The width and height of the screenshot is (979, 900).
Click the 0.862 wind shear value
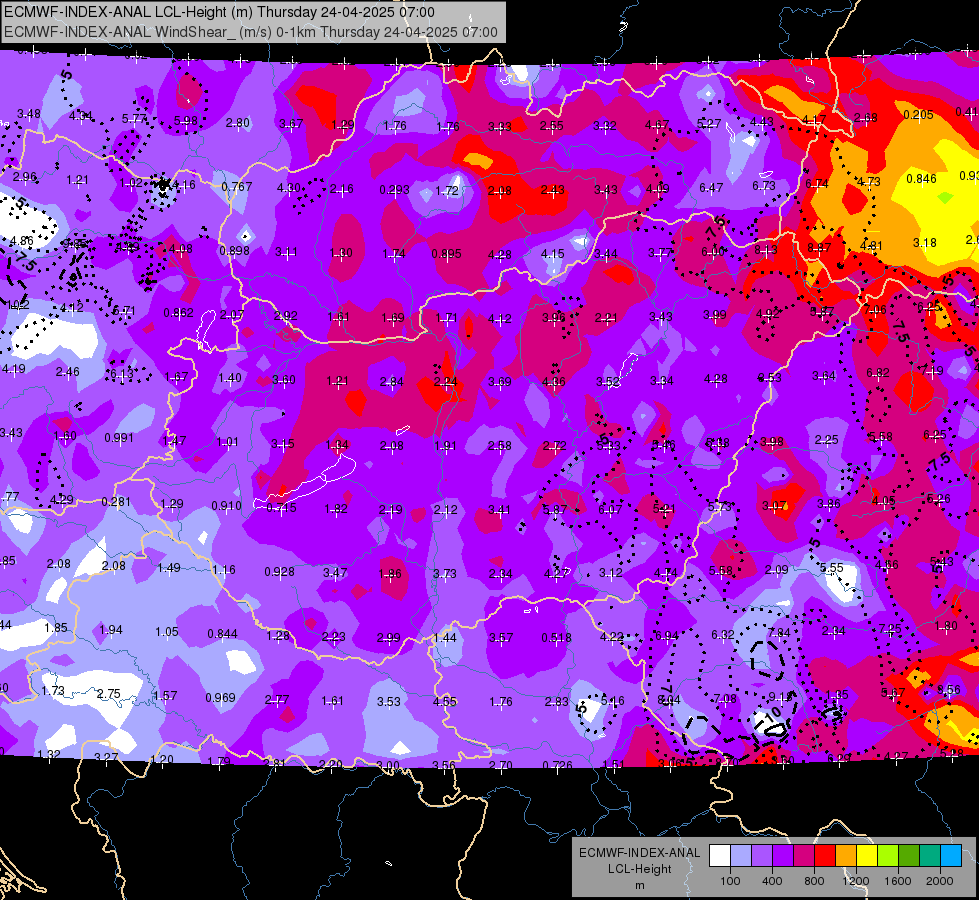[x=179, y=312]
